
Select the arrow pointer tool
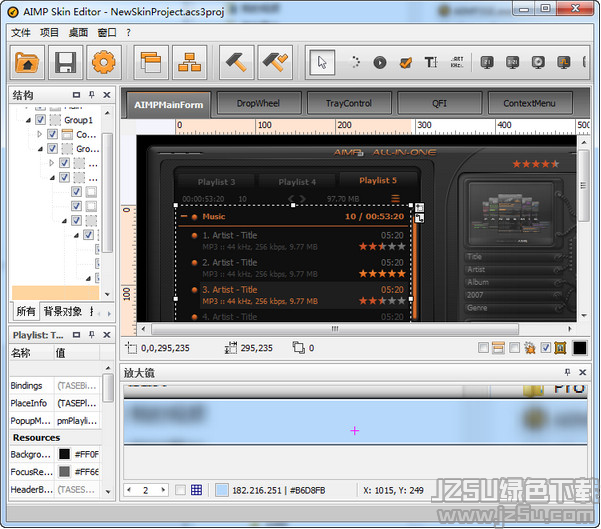coord(322,62)
